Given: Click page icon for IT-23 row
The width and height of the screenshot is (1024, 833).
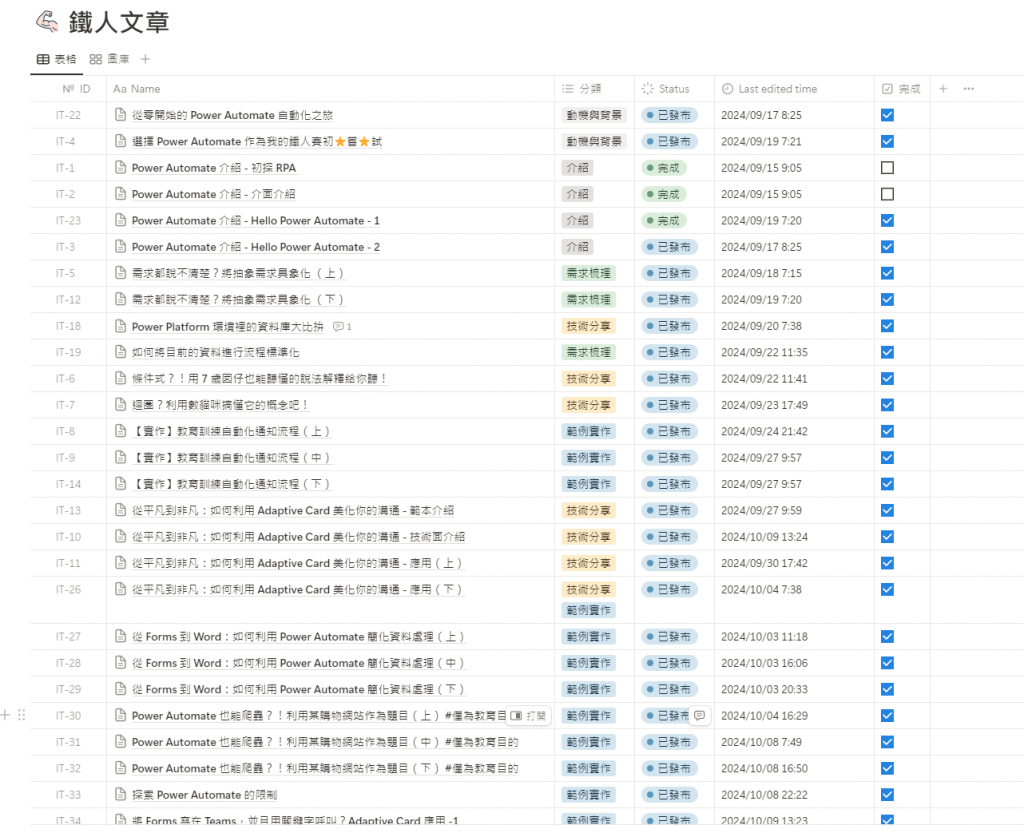Looking at the screenshot, I should (120, 220).
